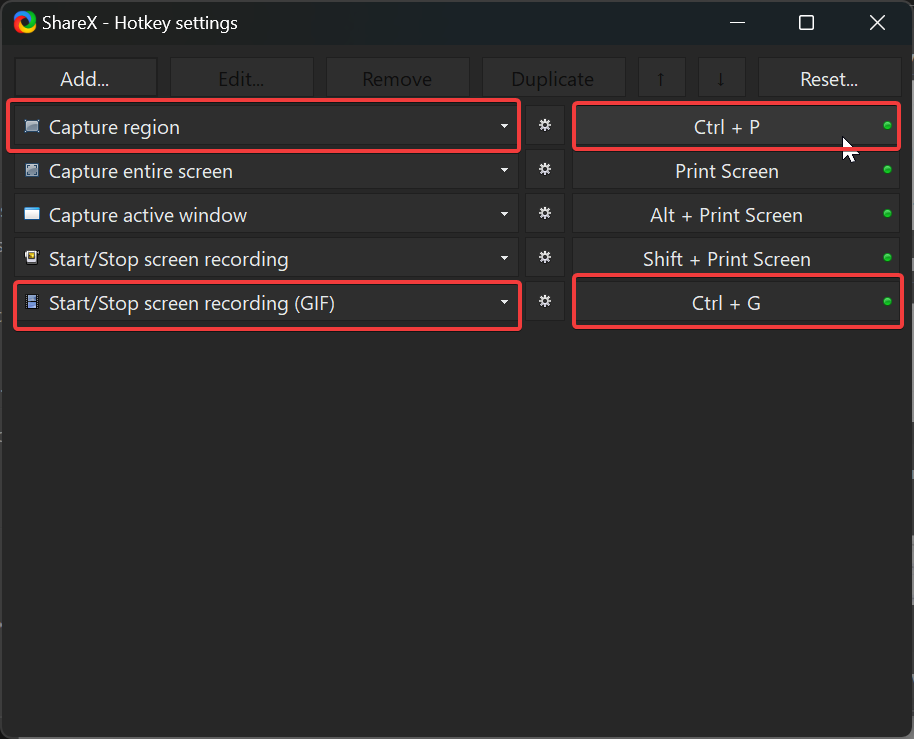Move selected hotkey down with arrow button

pos(722,78)
